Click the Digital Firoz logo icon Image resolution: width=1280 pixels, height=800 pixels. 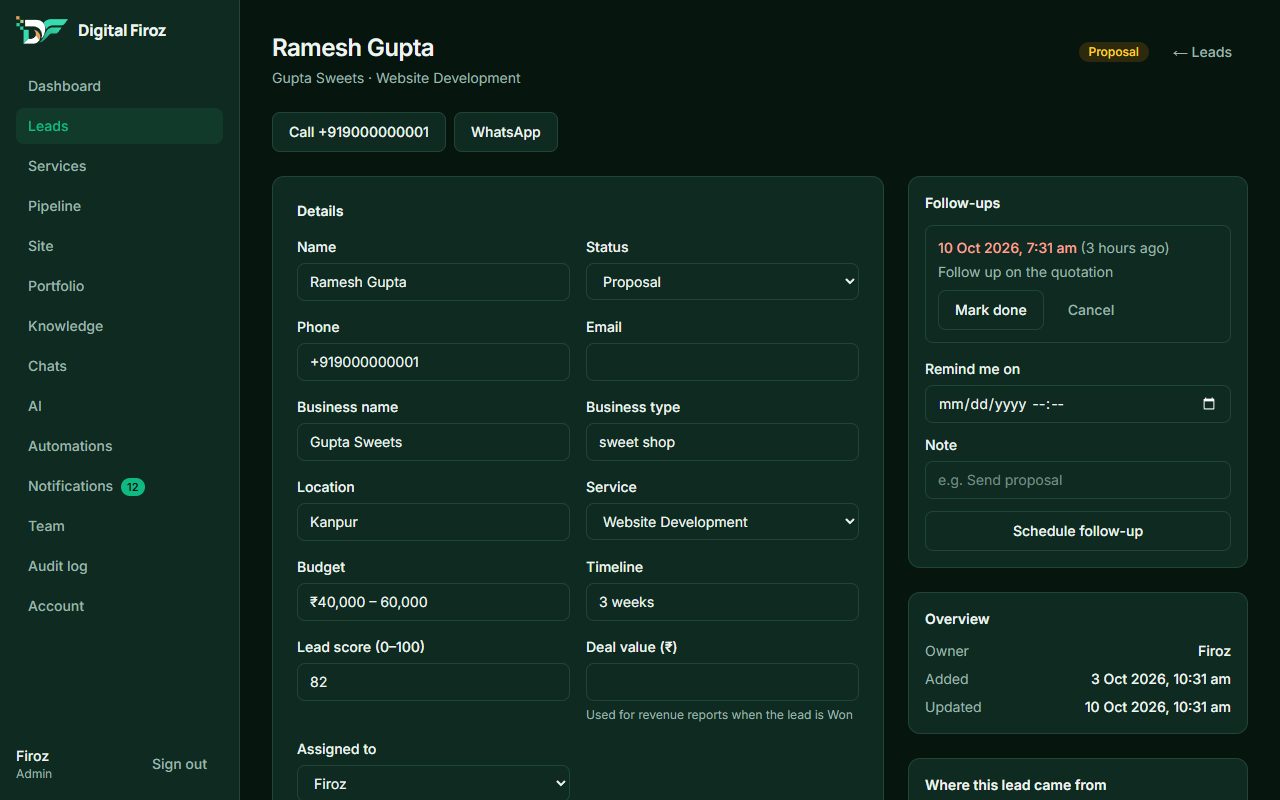(42, 30)
